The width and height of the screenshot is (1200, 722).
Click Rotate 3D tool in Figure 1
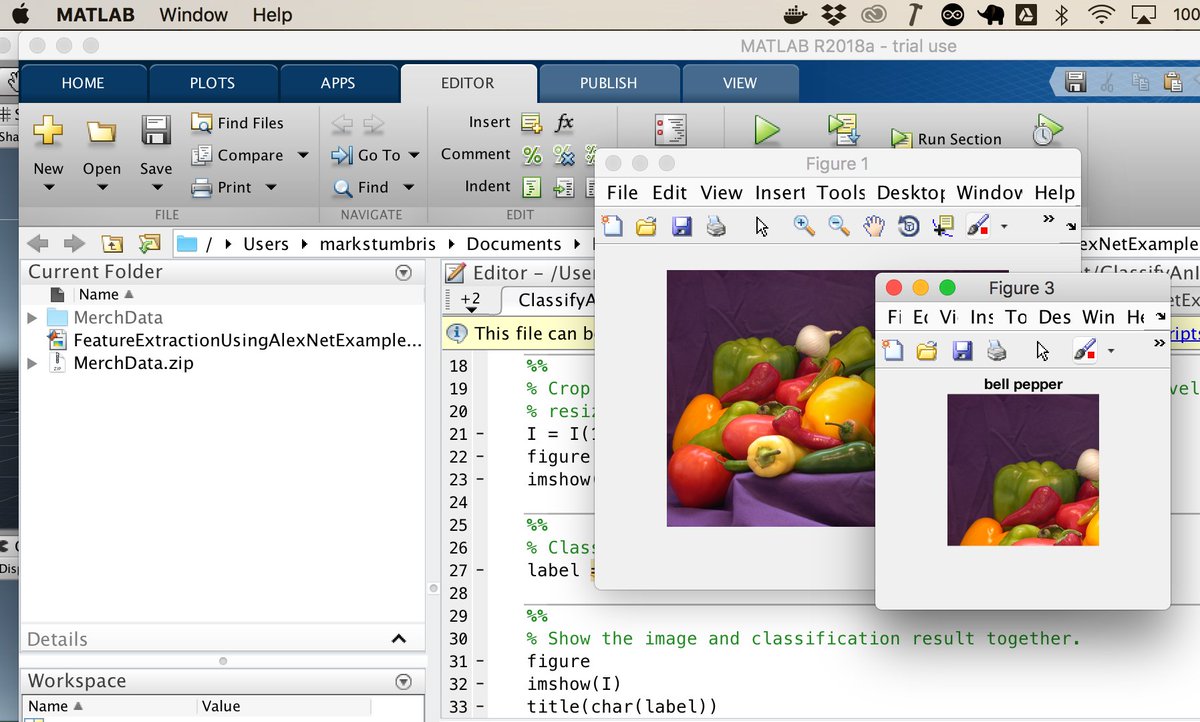click(908, 227)
